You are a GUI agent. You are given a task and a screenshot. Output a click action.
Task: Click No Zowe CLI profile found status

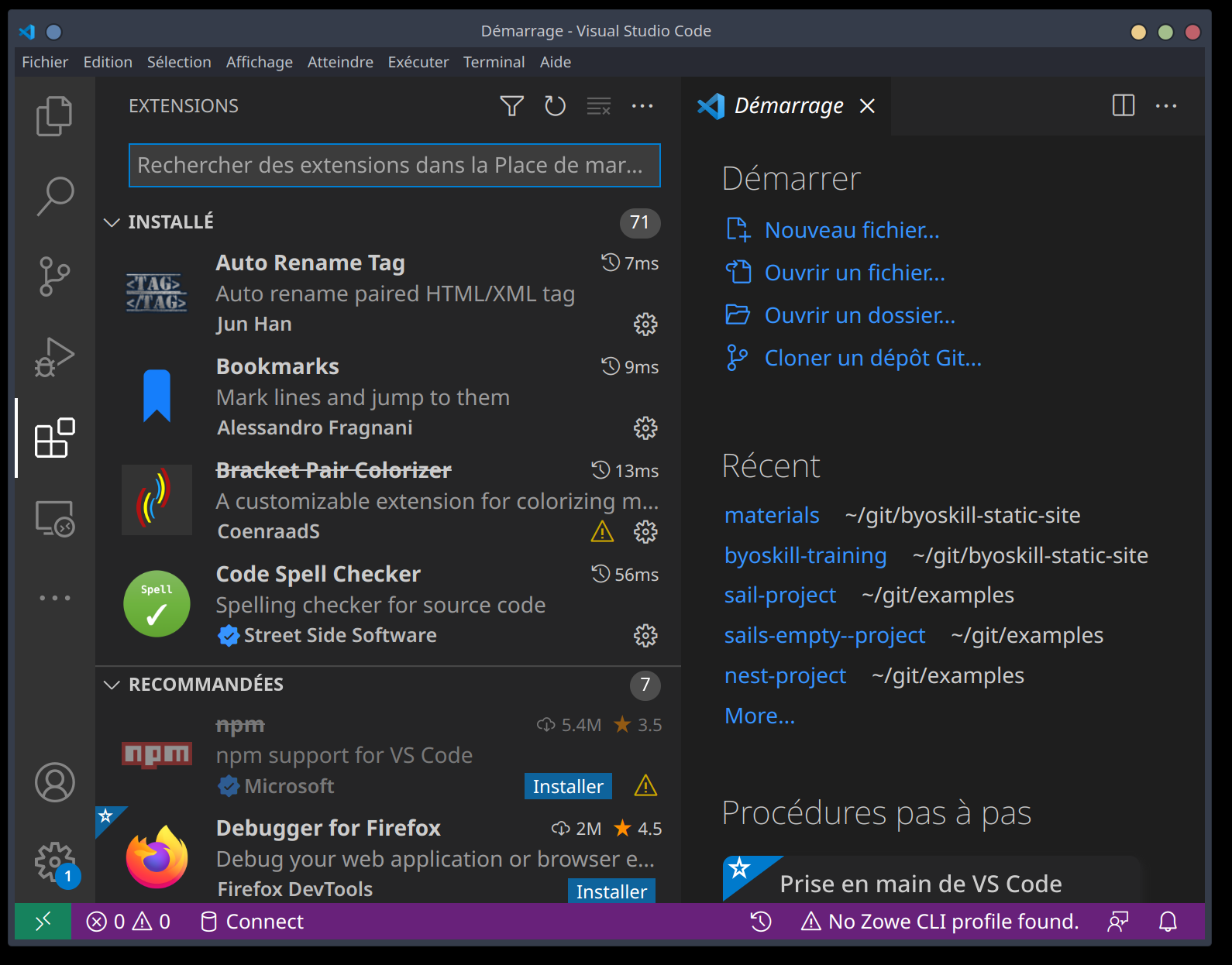[940, 922]
